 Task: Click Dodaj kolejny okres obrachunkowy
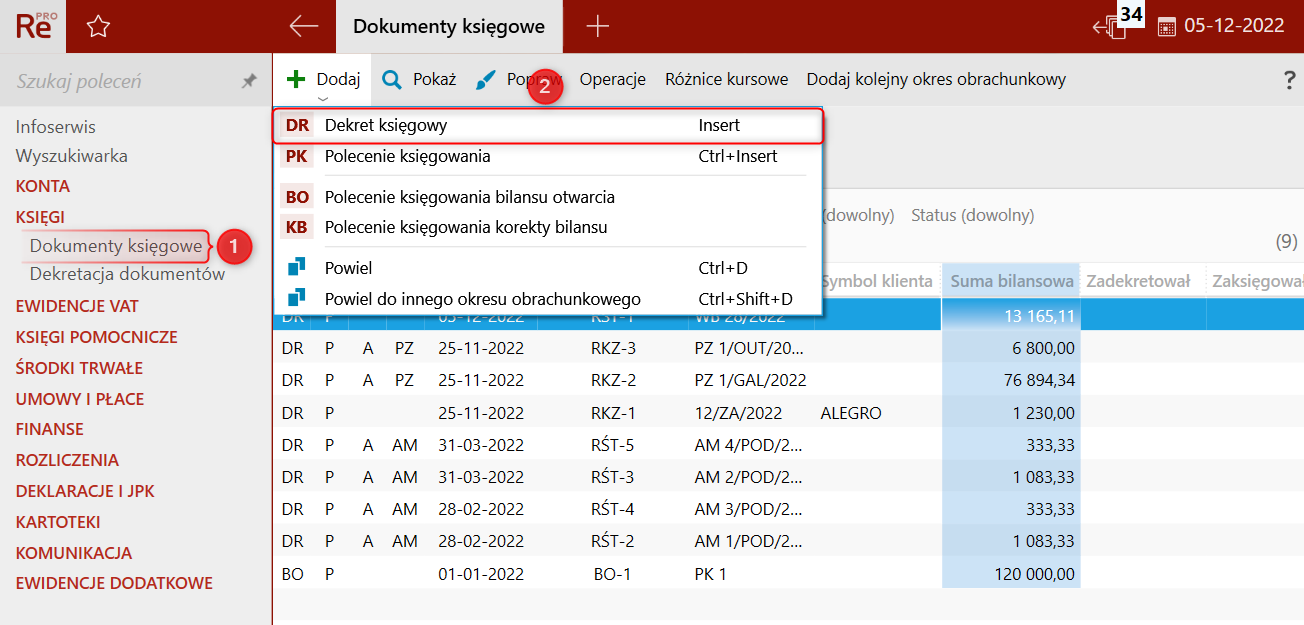click(x=936, y=80)
